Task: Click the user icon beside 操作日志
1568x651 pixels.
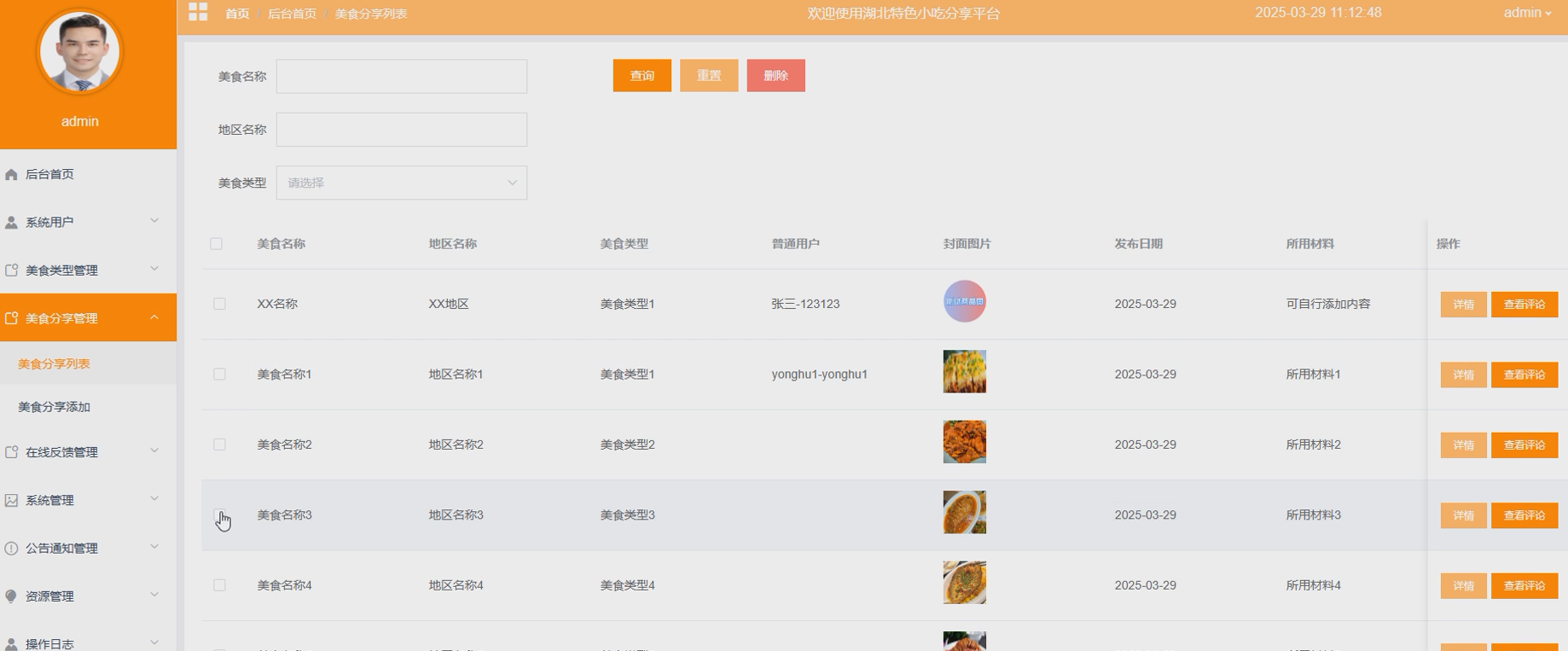Action: [11, 644]
